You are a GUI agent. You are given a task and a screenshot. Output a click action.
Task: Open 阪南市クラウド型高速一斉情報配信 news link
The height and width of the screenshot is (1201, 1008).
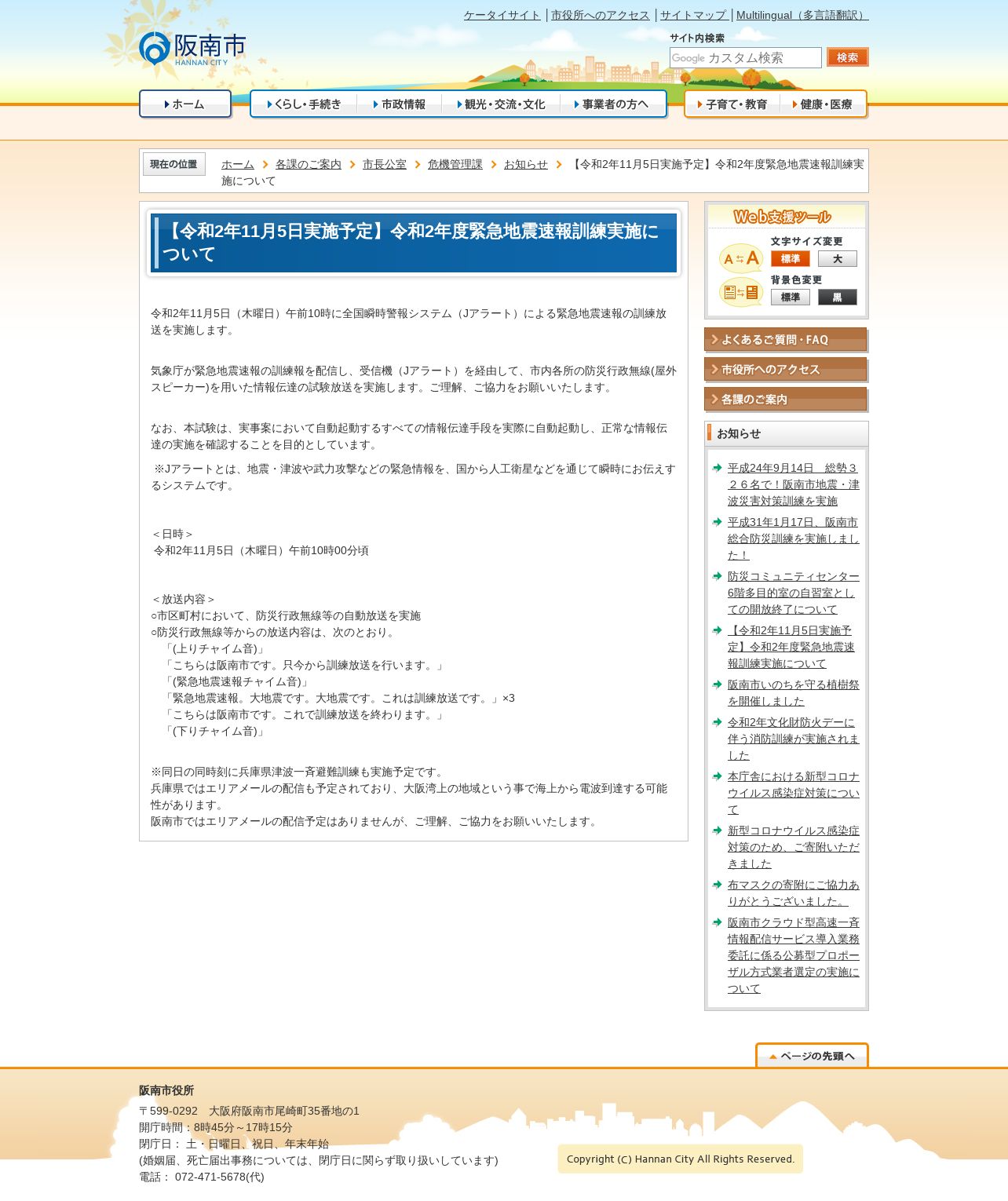(793, 955)
